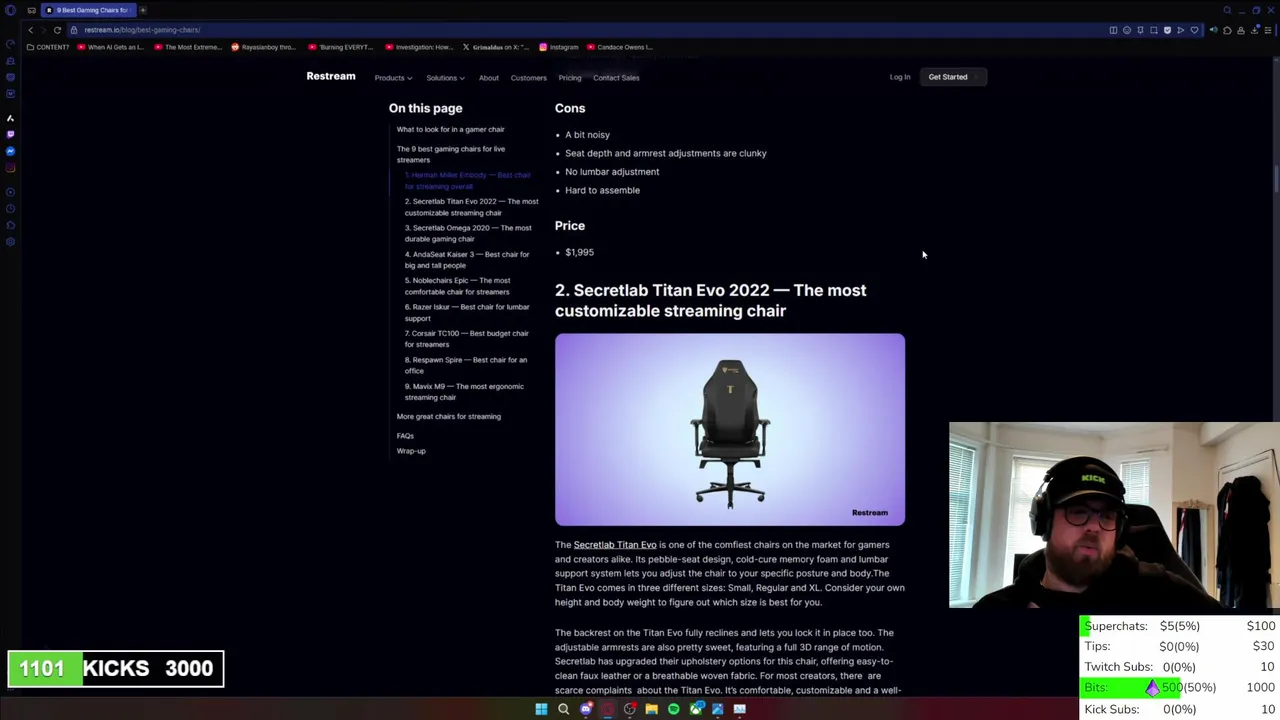
Task: Click the Opera logo menu button
Action: 10,10
